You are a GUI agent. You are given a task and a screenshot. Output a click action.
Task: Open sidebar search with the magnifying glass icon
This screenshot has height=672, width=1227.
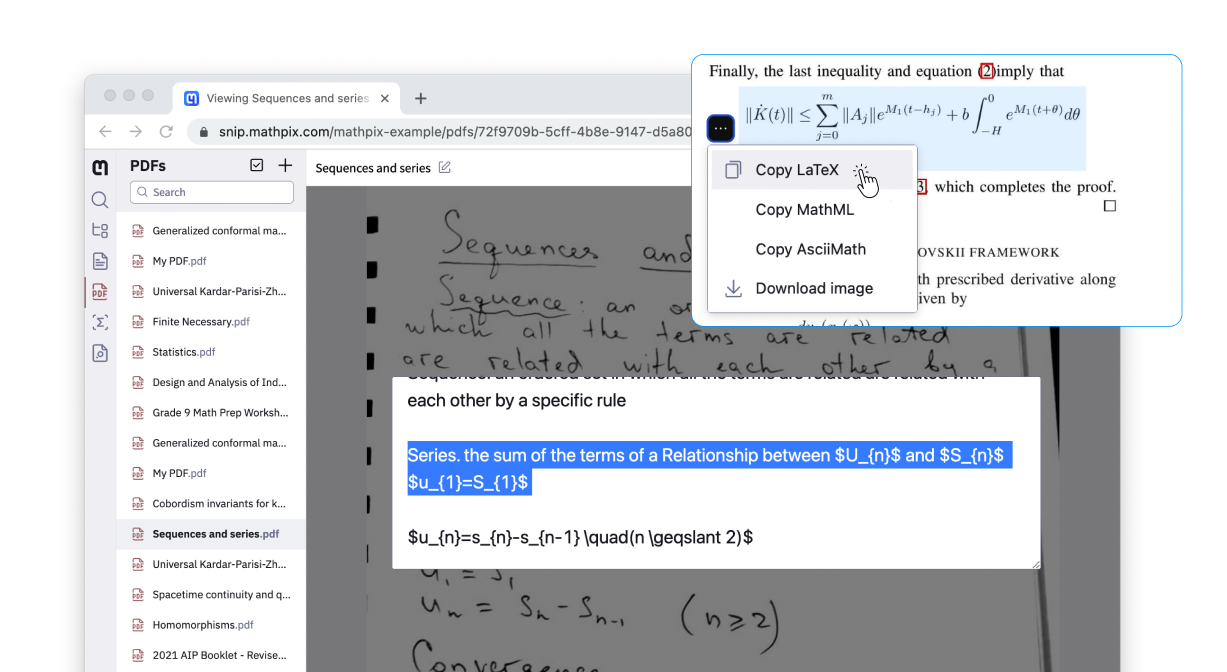[99, 199]
